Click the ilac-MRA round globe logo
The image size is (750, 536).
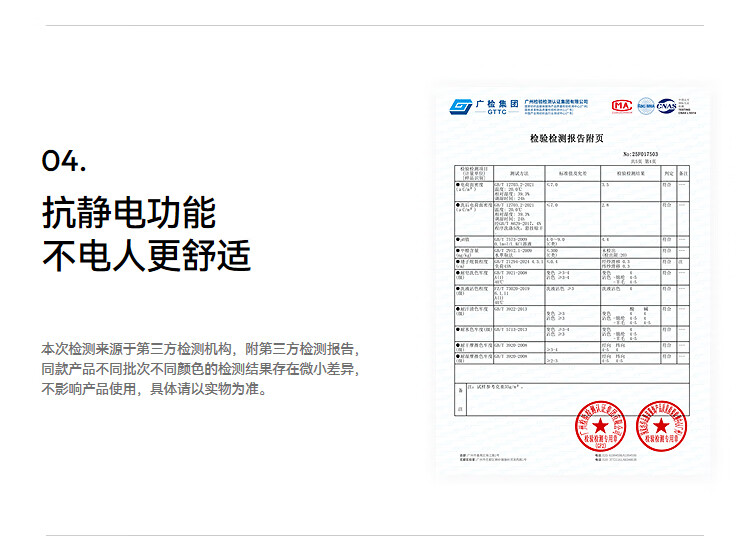click(x=646, y=106)
